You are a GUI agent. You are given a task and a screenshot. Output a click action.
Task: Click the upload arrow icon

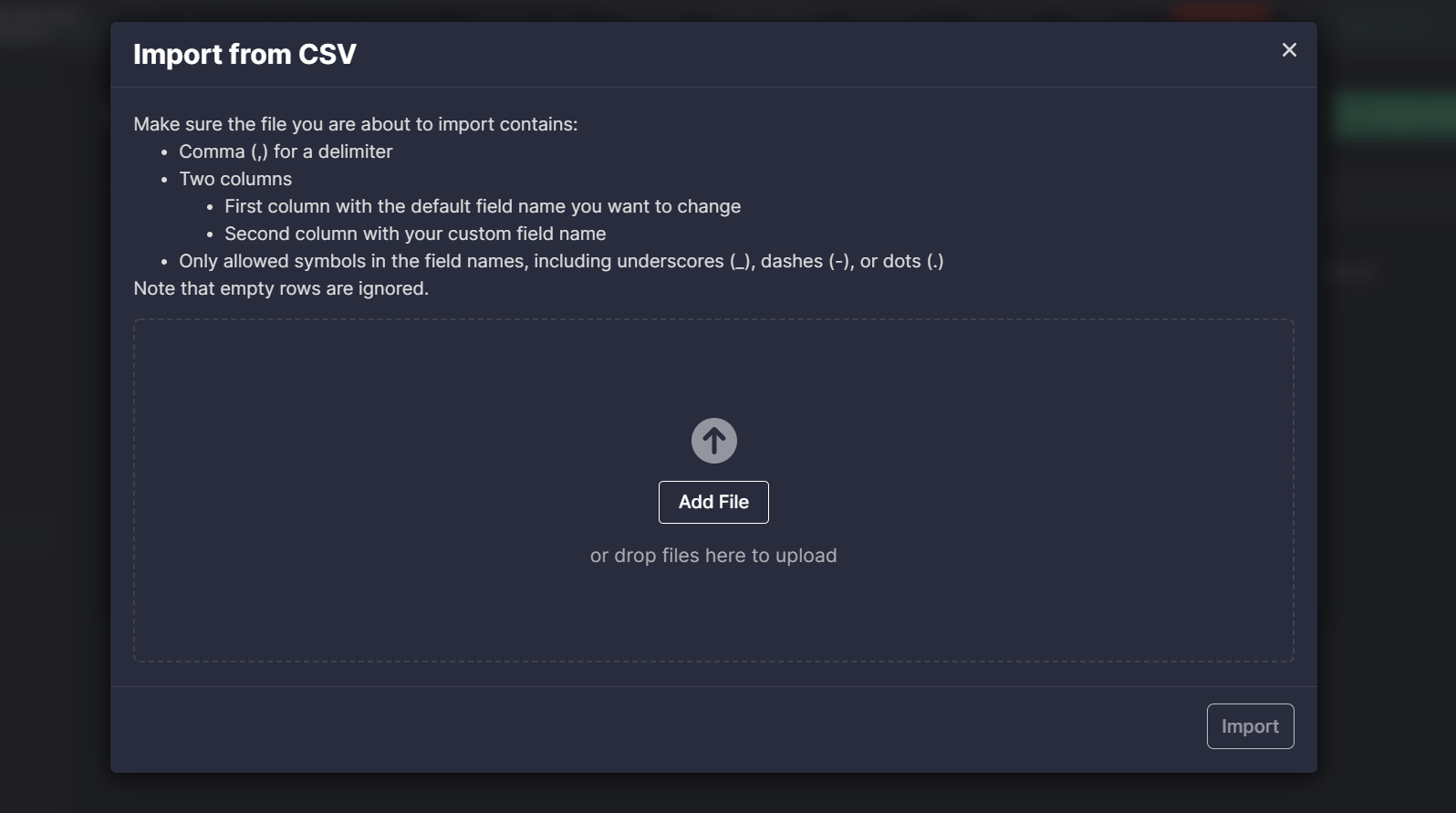pyautogui.click(x=713, y=441)
